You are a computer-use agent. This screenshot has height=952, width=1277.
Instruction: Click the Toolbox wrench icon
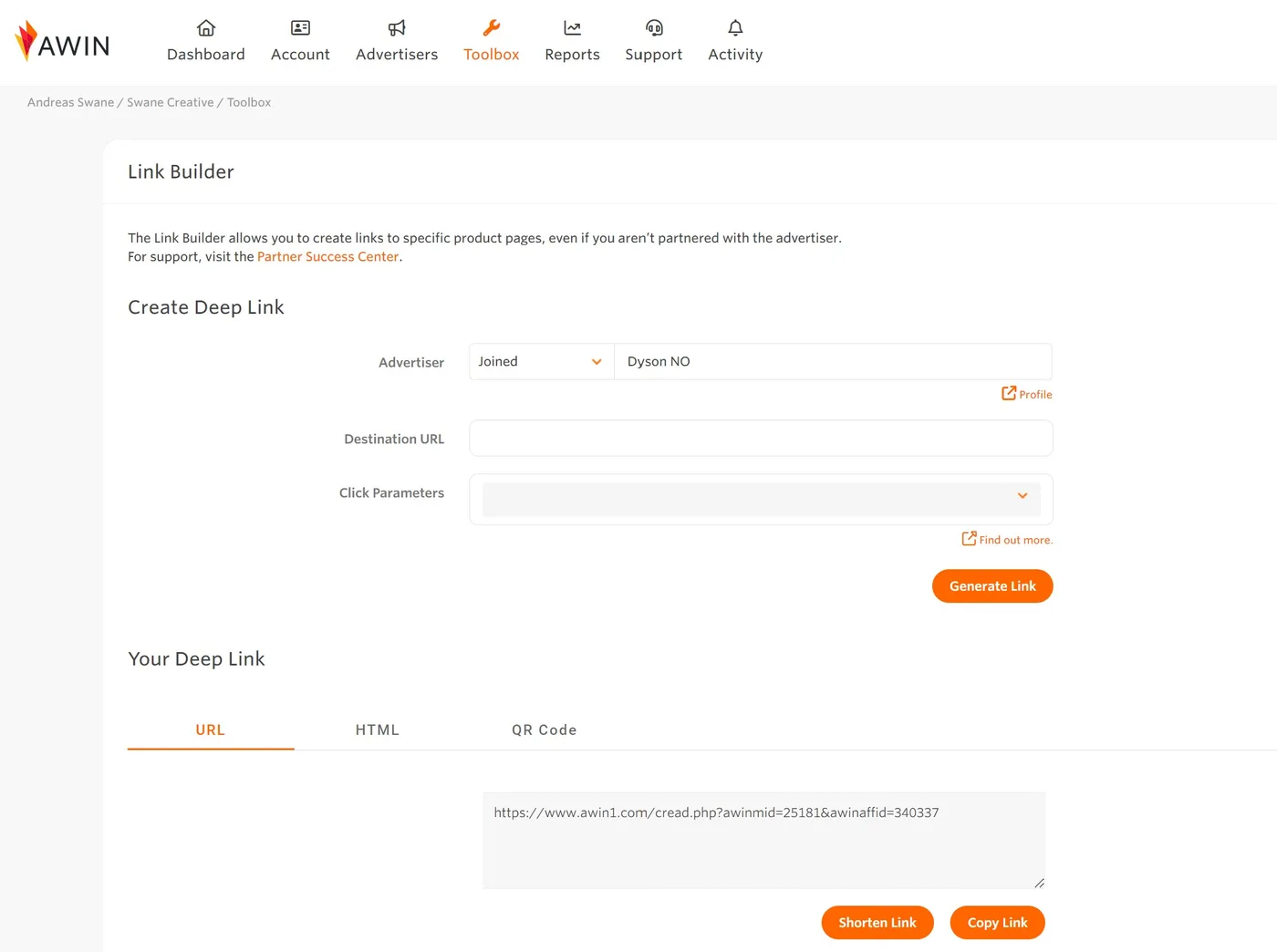tap(492, 27)
